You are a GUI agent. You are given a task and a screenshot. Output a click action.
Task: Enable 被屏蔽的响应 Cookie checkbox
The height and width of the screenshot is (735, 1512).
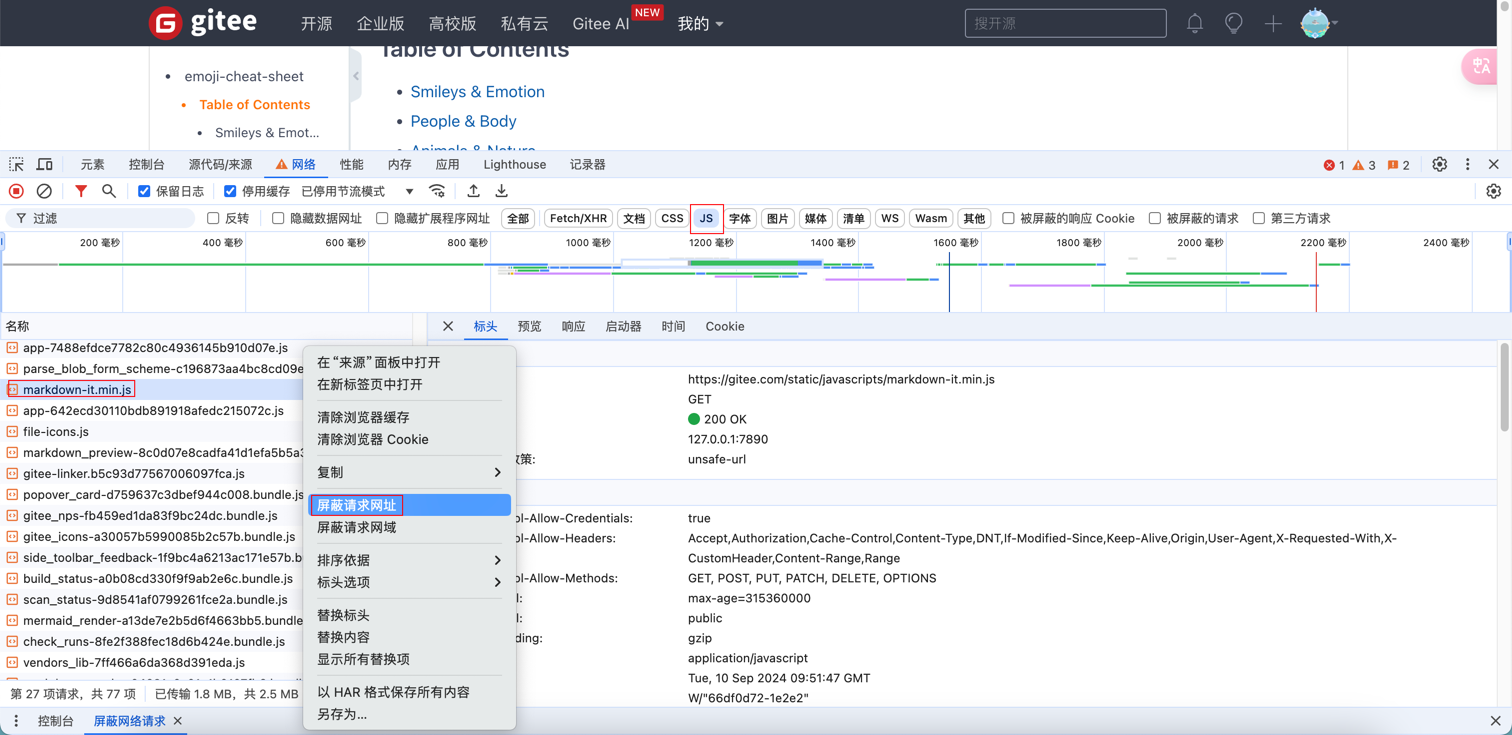click(x=1008, y=218)
